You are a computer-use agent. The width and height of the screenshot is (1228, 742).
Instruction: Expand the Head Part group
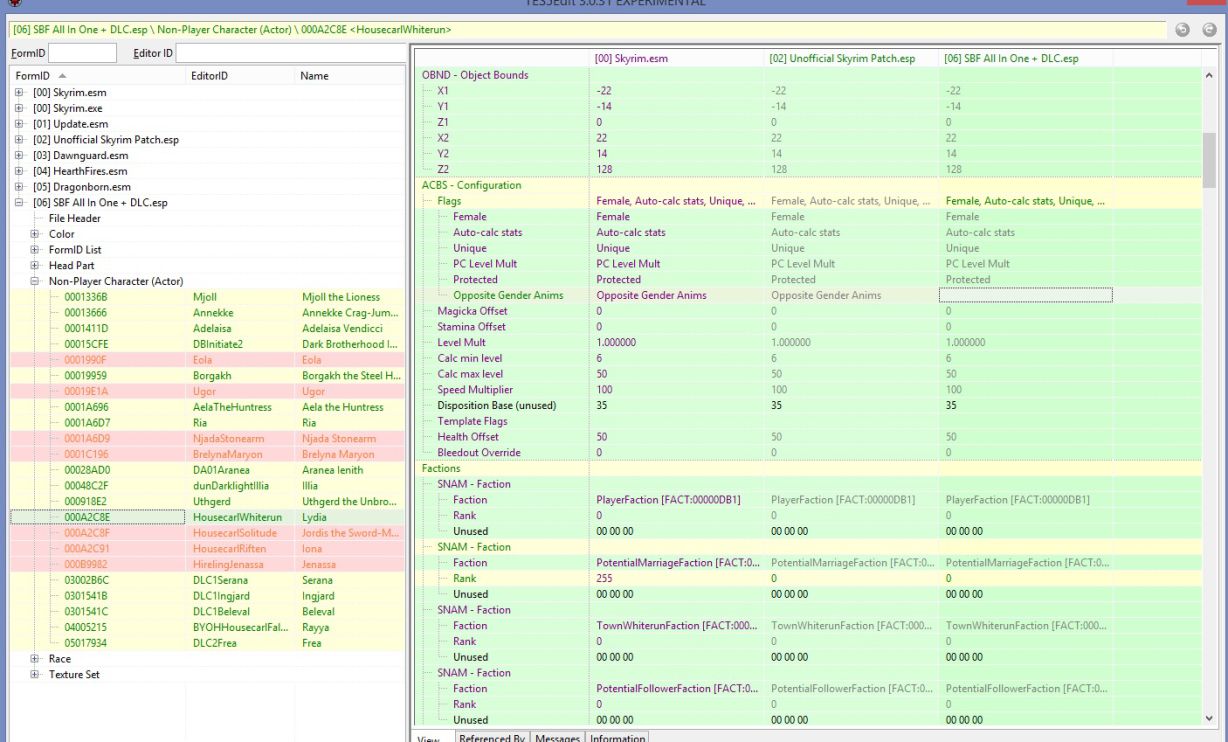point(35,266)
